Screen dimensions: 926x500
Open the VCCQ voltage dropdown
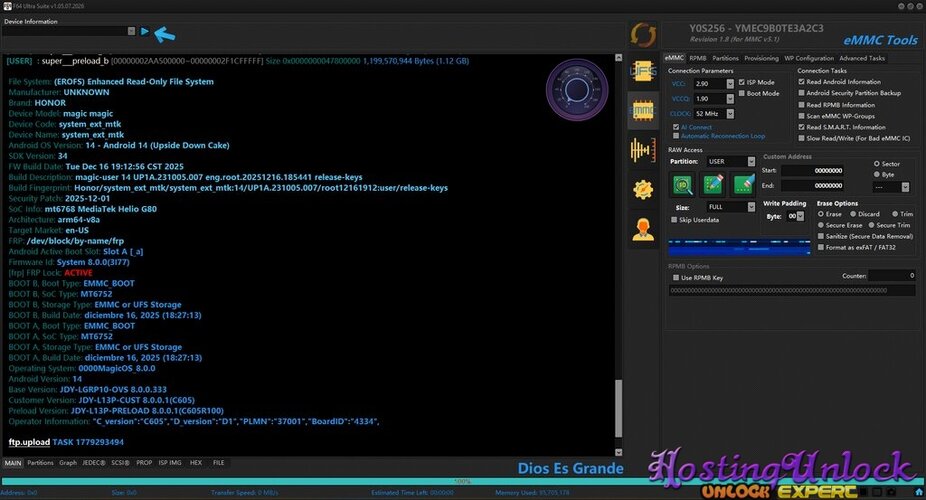[730, 99]
